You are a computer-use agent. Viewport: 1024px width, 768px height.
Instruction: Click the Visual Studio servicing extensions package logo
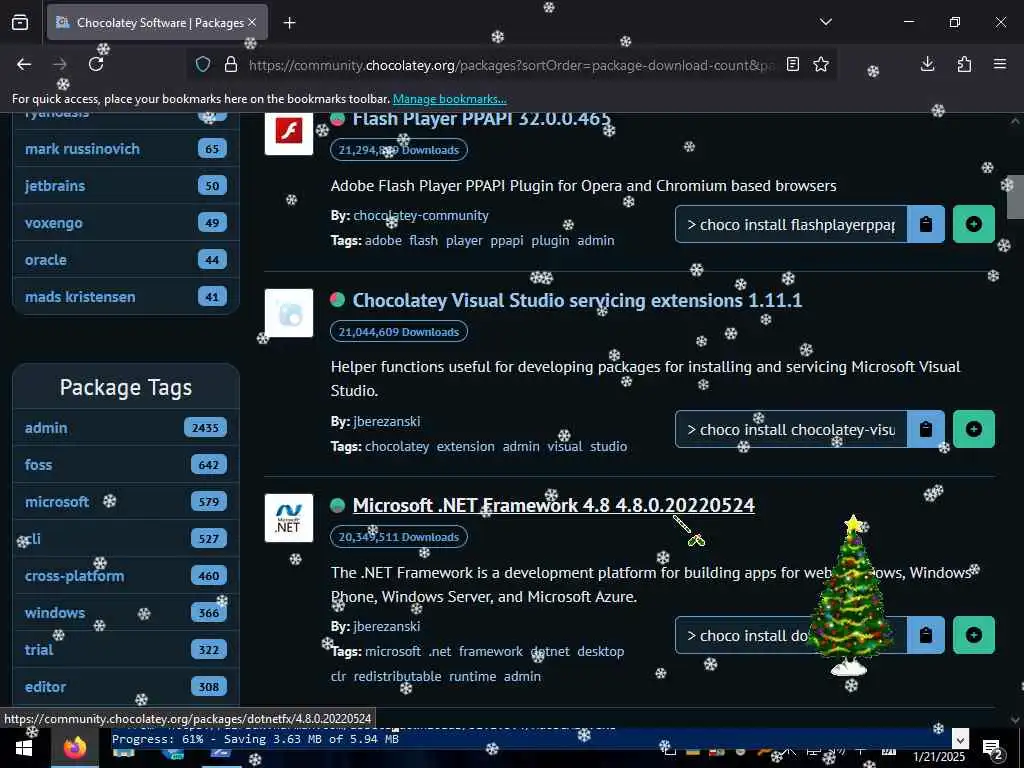[289, 313]
